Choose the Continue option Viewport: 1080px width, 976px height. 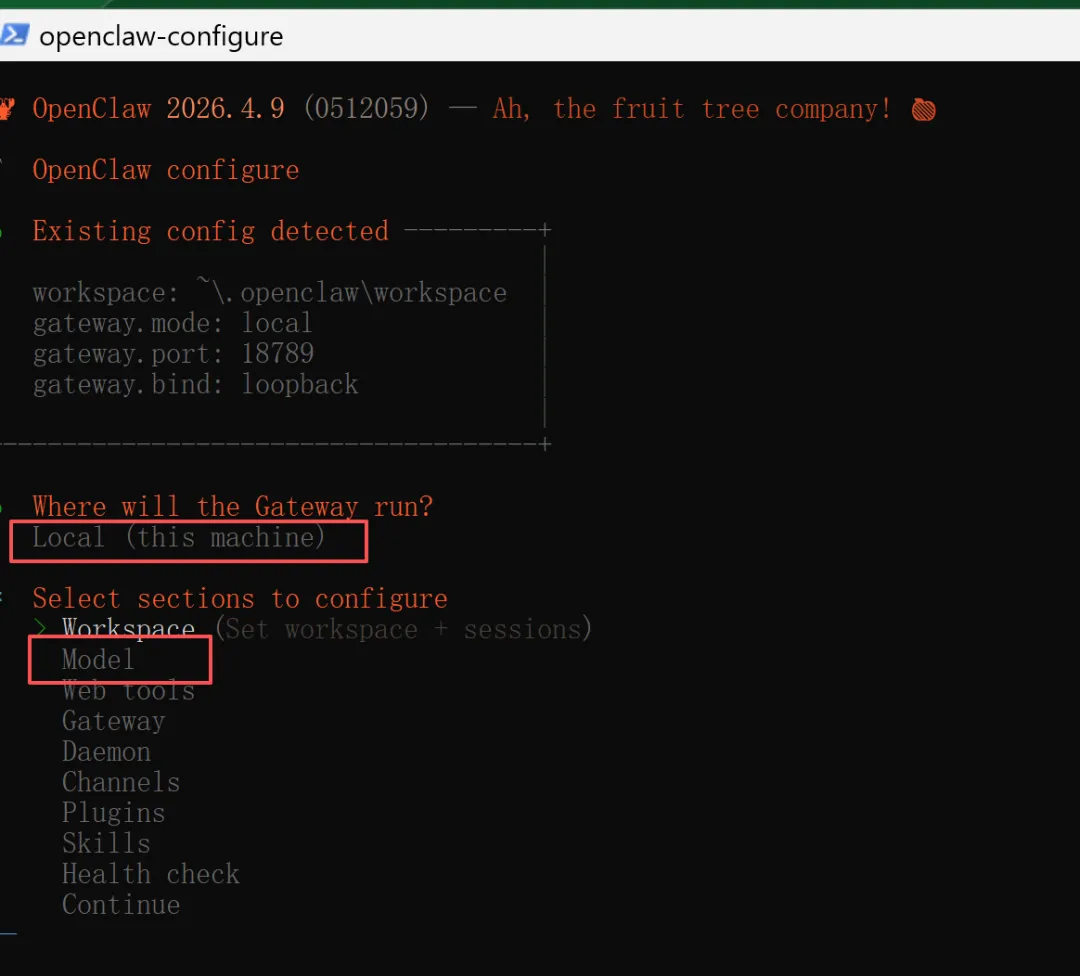coord(121,904)
